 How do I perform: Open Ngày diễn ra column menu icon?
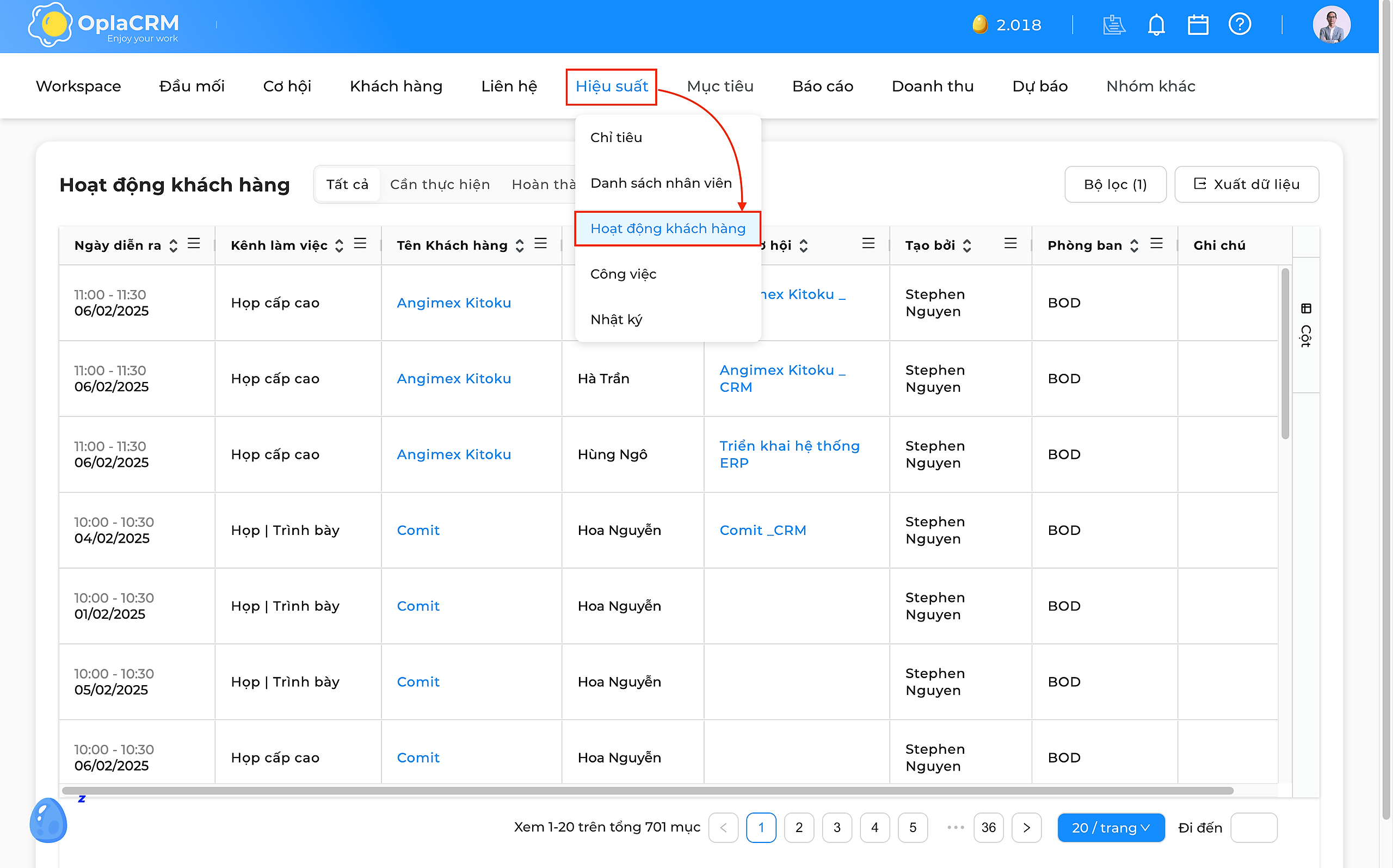tap(194, 243)
